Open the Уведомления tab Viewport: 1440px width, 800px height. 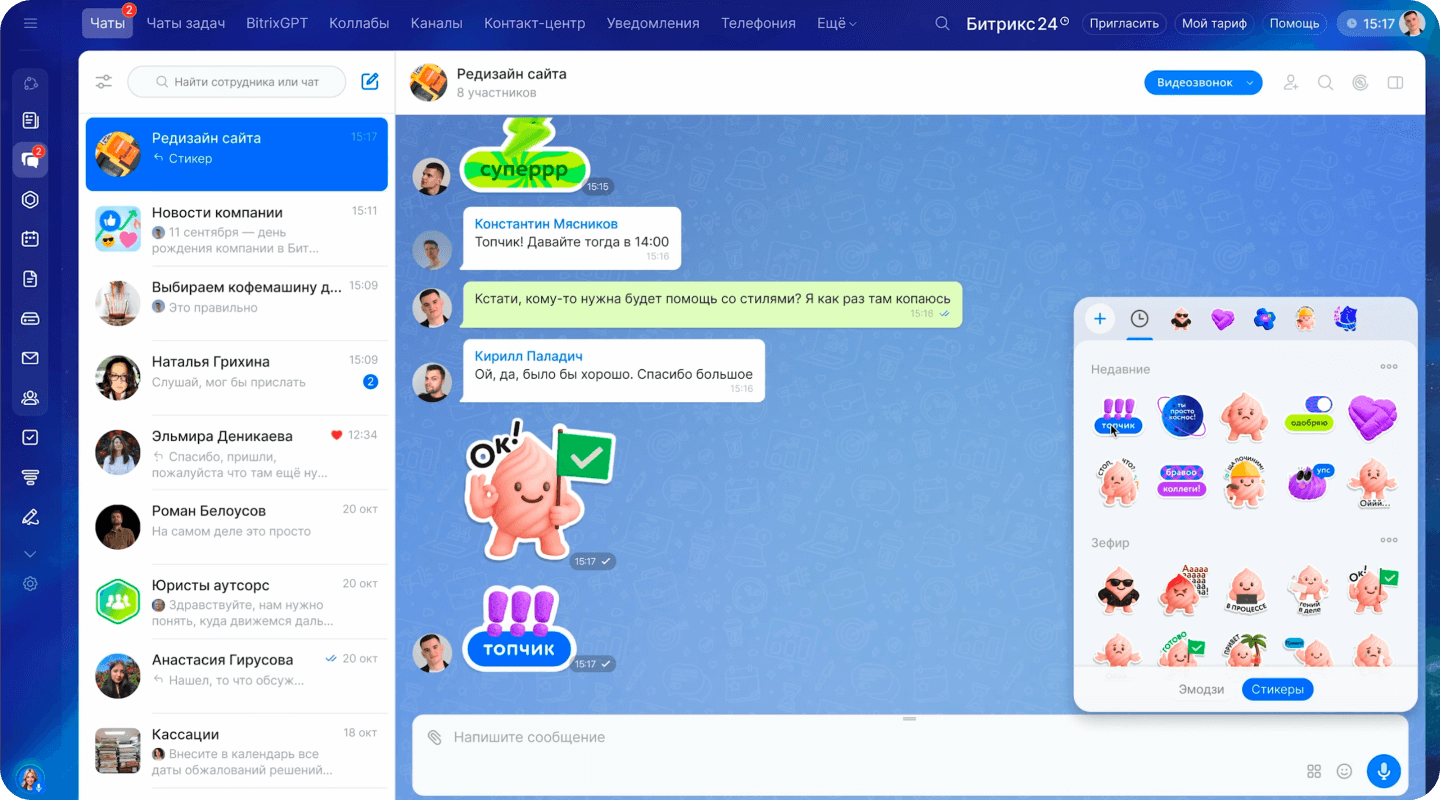click(653, 23)
